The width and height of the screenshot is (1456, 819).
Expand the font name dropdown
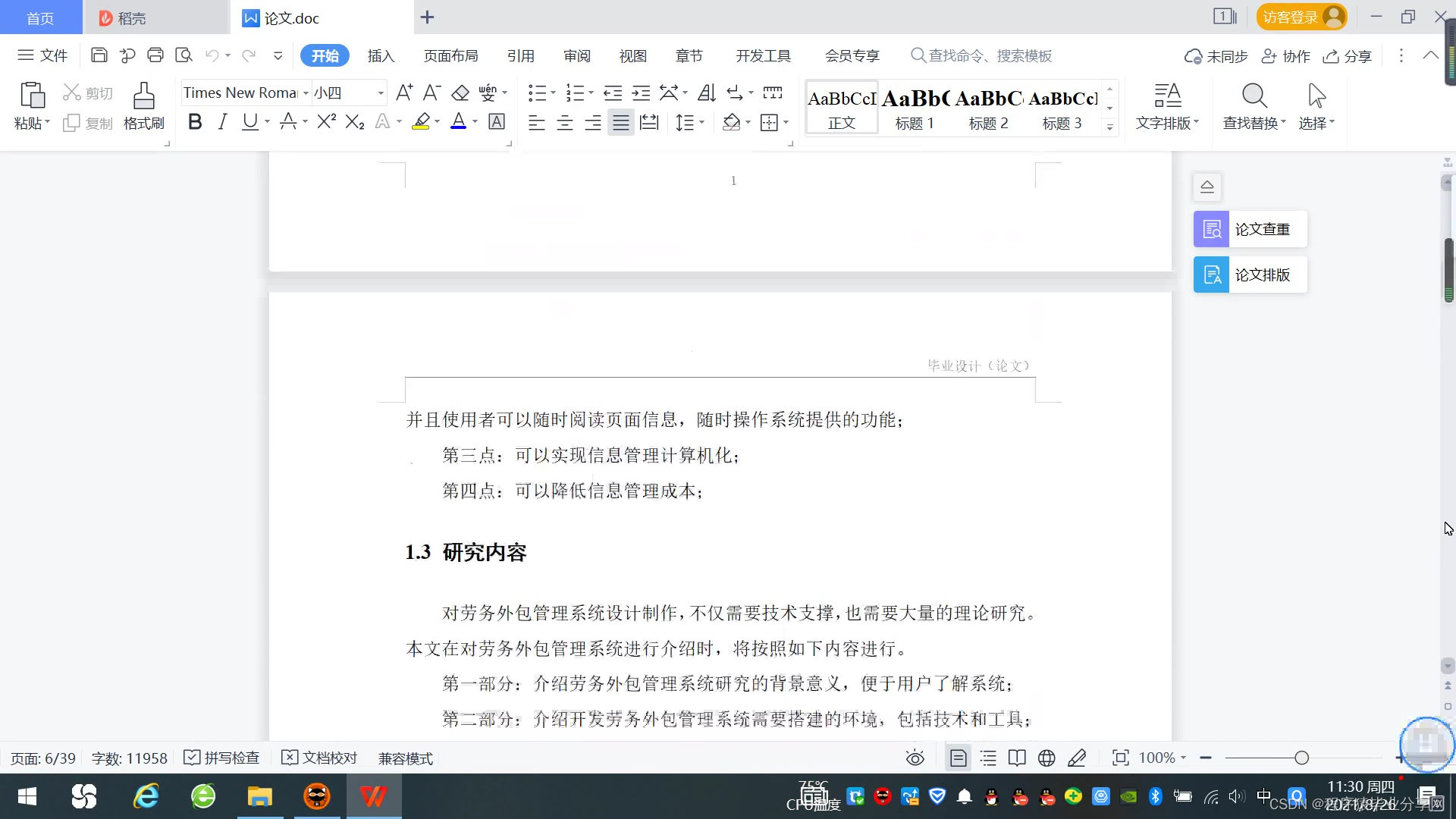click(306, 93)
